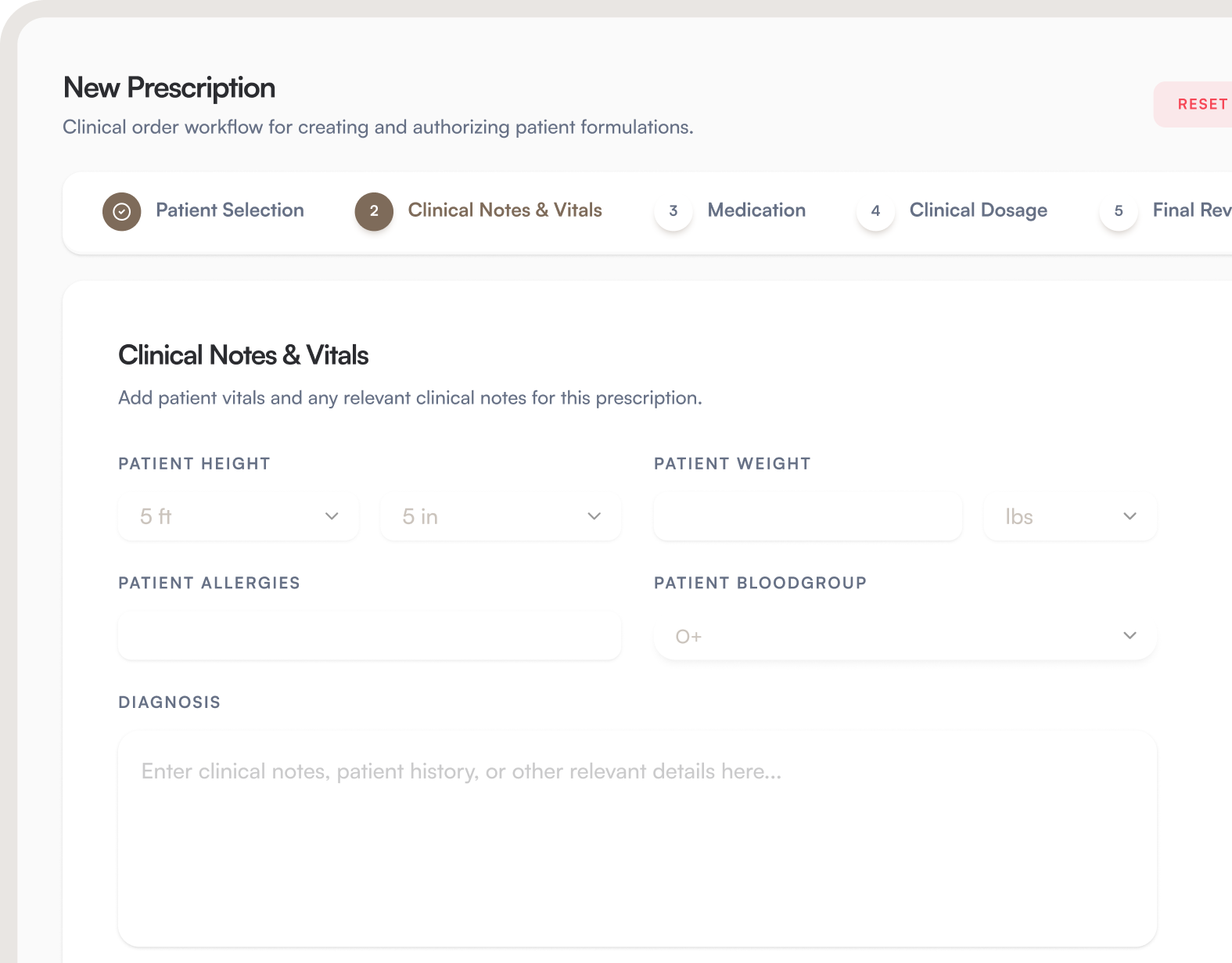Viewport: 1232px width, 963px height.
Task: Click the chevron on lbs unit selector
Action: coord(1130,516)
